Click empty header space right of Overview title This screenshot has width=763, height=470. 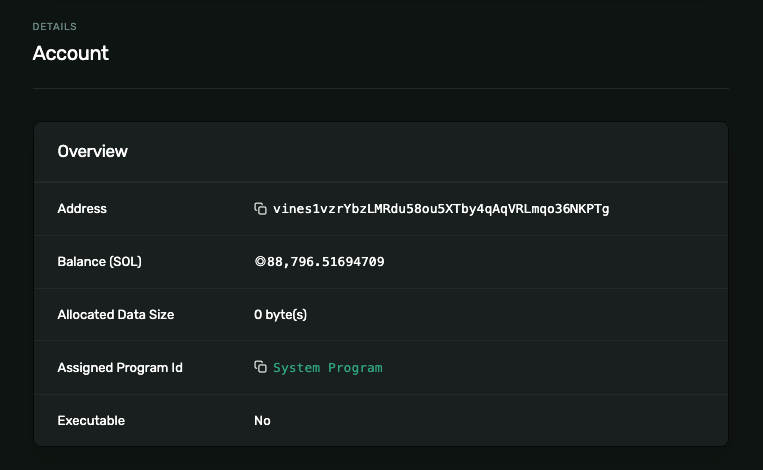coord(450,152)
